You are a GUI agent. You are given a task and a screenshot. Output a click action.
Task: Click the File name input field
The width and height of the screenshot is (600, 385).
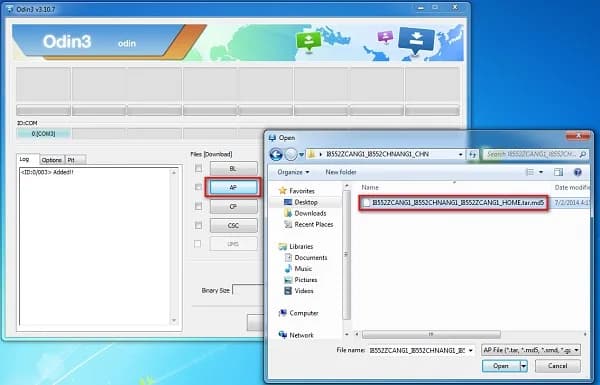click(417, 350)
